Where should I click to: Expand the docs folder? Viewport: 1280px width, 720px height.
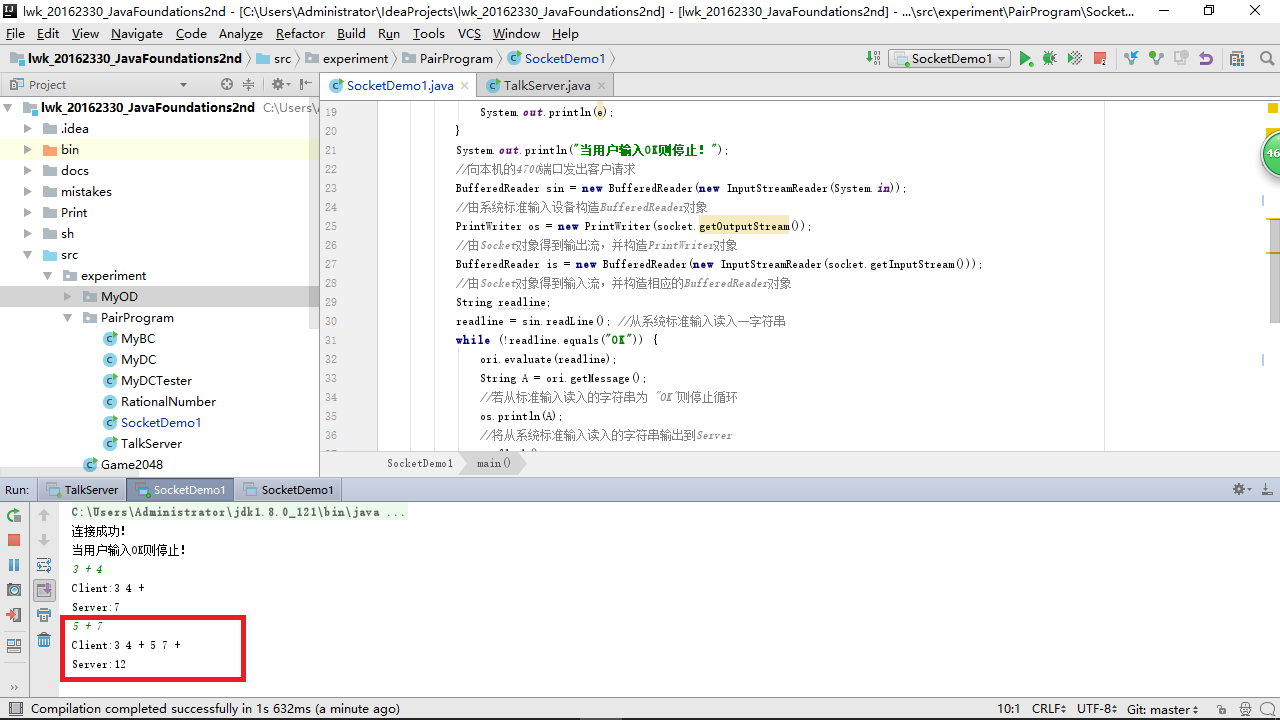[x=29, y=171]
